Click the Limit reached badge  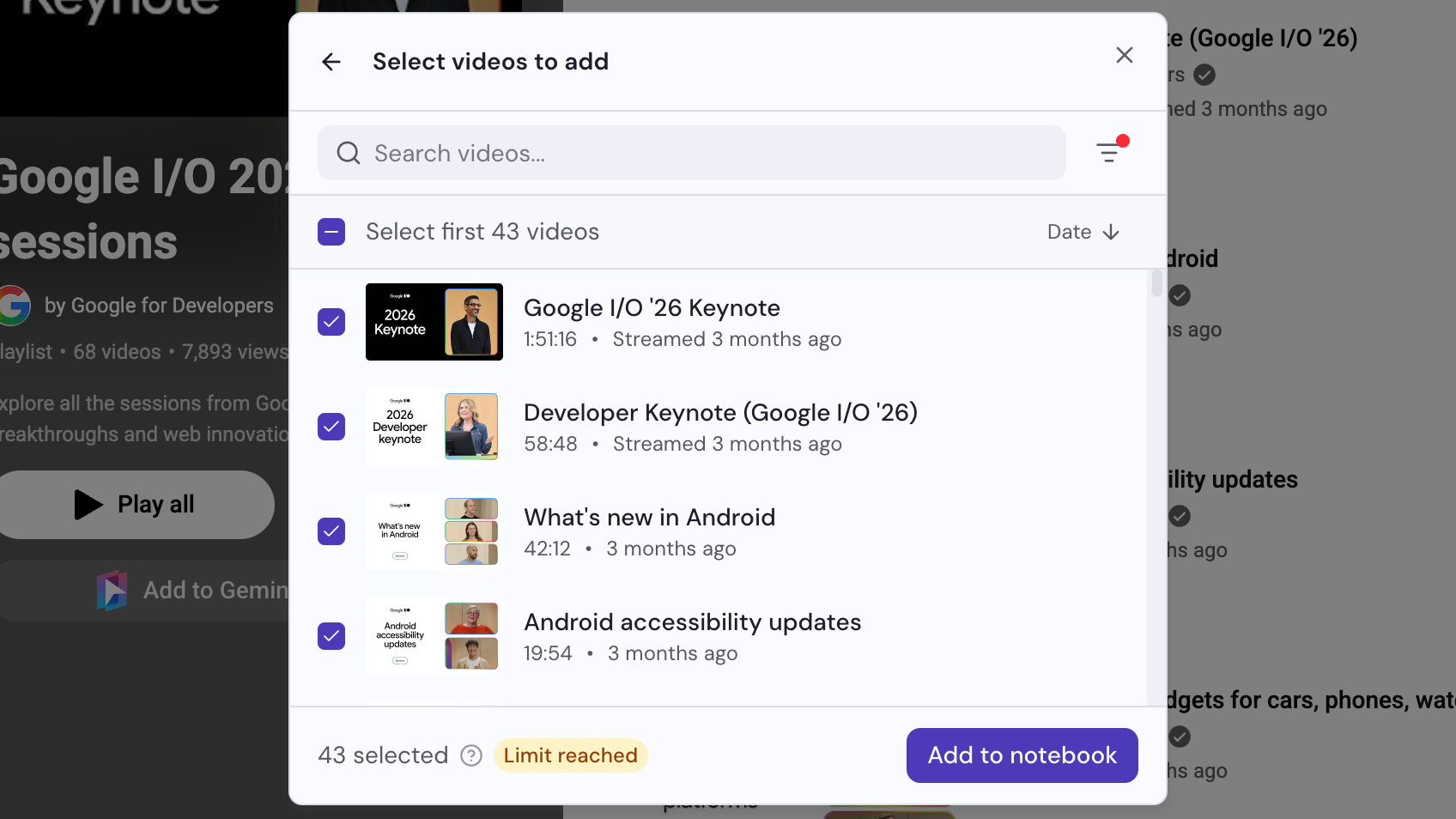click(x=571, y=755)
